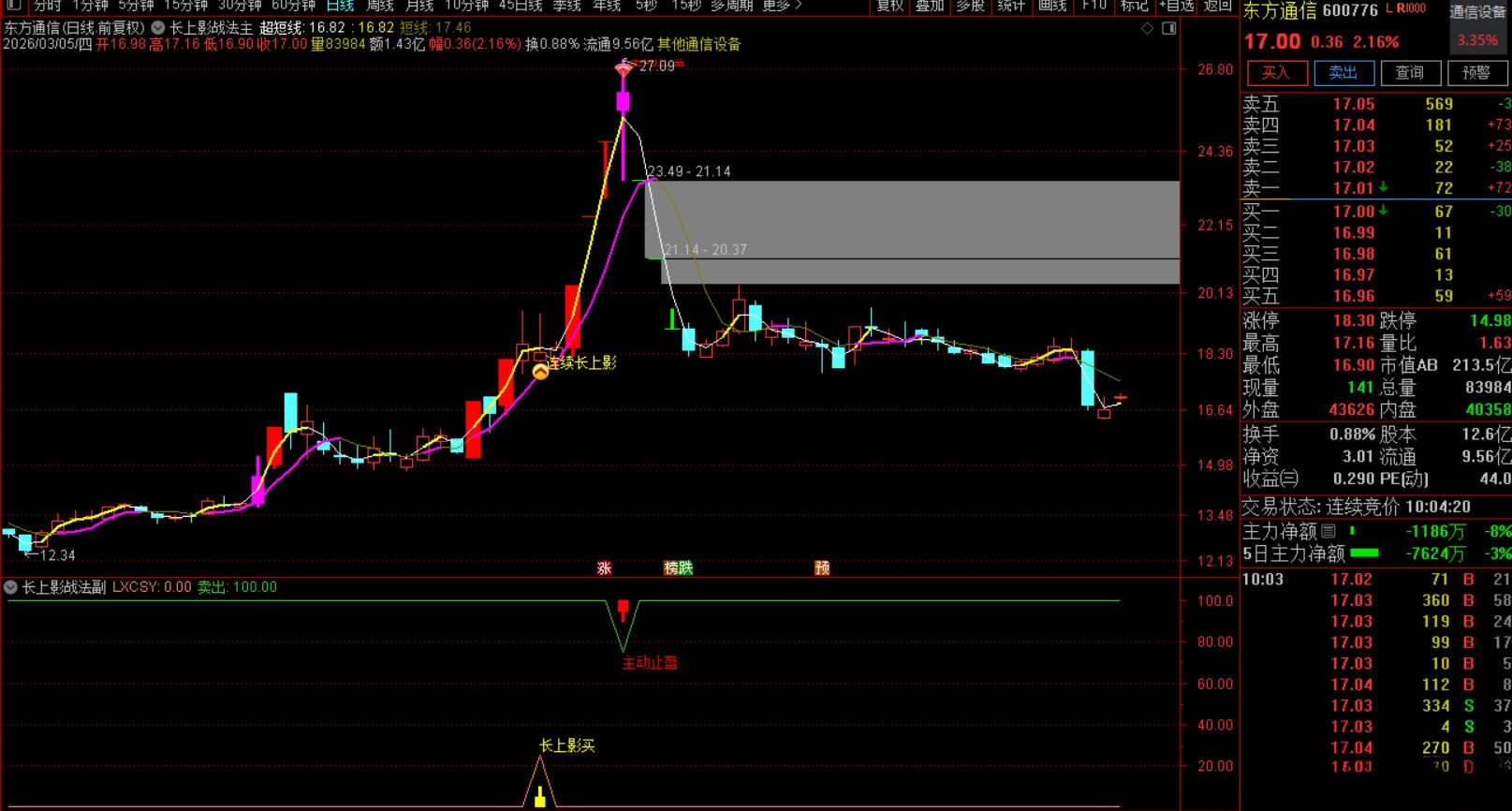Click the small icon beside 主力净额
Viewport: 1512px width, 811px height.
[x=1328, y=531]
